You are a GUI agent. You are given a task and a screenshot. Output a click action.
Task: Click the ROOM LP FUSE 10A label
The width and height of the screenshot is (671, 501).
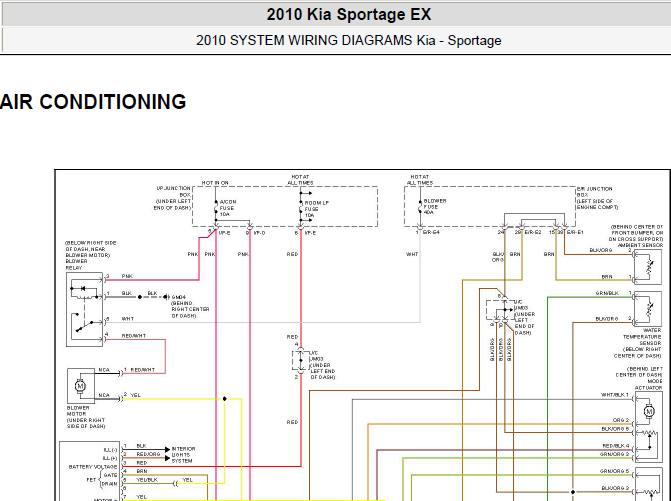317,209
